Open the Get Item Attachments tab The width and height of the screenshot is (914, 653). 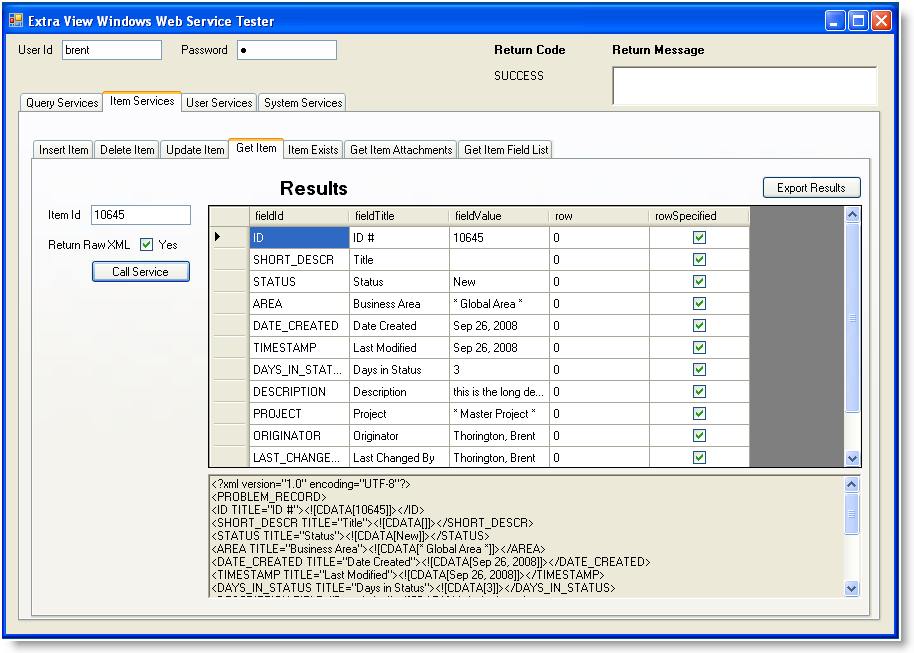pos(401,150)
